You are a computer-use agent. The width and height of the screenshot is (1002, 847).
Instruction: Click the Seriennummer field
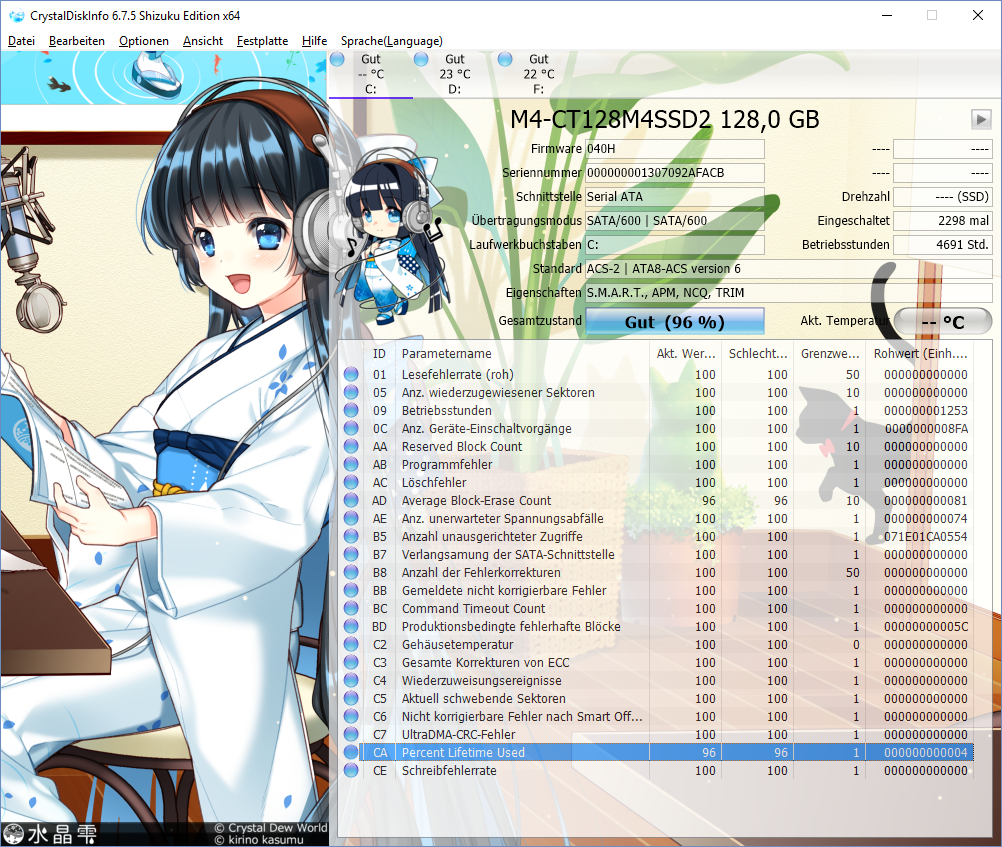pos(675,173)
